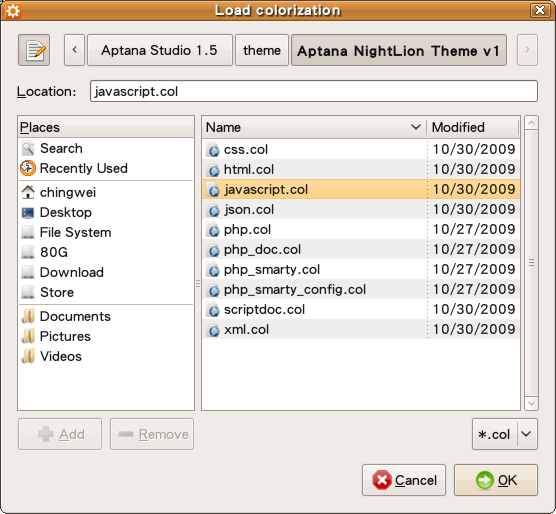Click the css.col file icon
The image size is (556, 514).
tap(213, 150)
